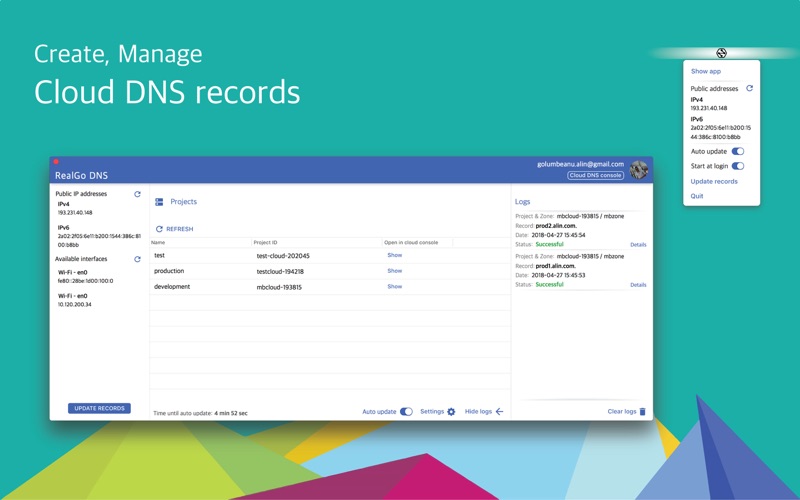Click the Clear logs label
800x500 pixels.
click(x=621, y=411)
